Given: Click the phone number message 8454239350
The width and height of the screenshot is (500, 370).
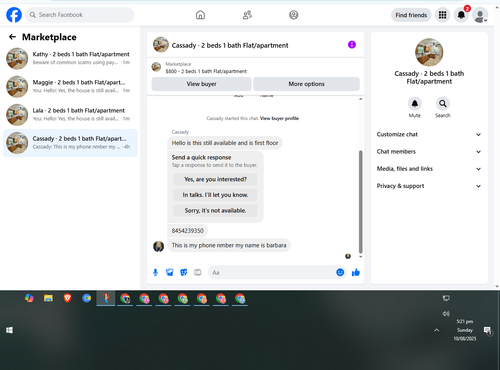Looking at the screenshot, I should pos(187,231).
